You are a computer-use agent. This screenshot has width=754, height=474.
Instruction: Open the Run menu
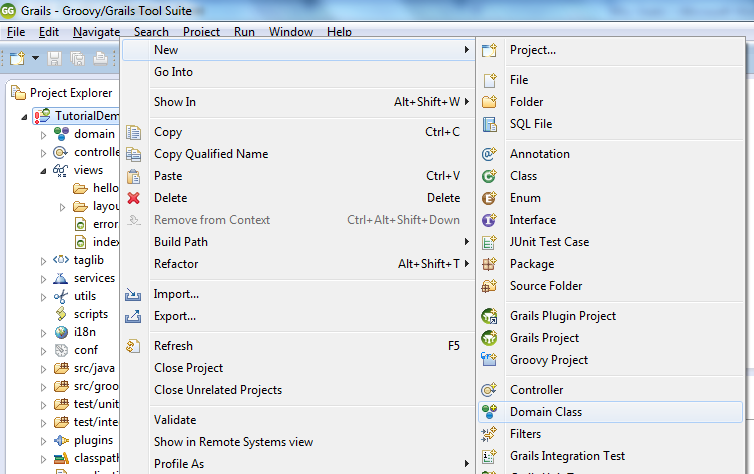(244, 32)
